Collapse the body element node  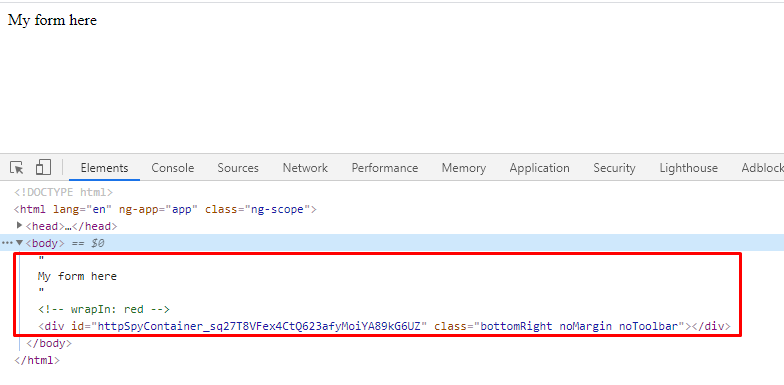[x=20, y=243]
